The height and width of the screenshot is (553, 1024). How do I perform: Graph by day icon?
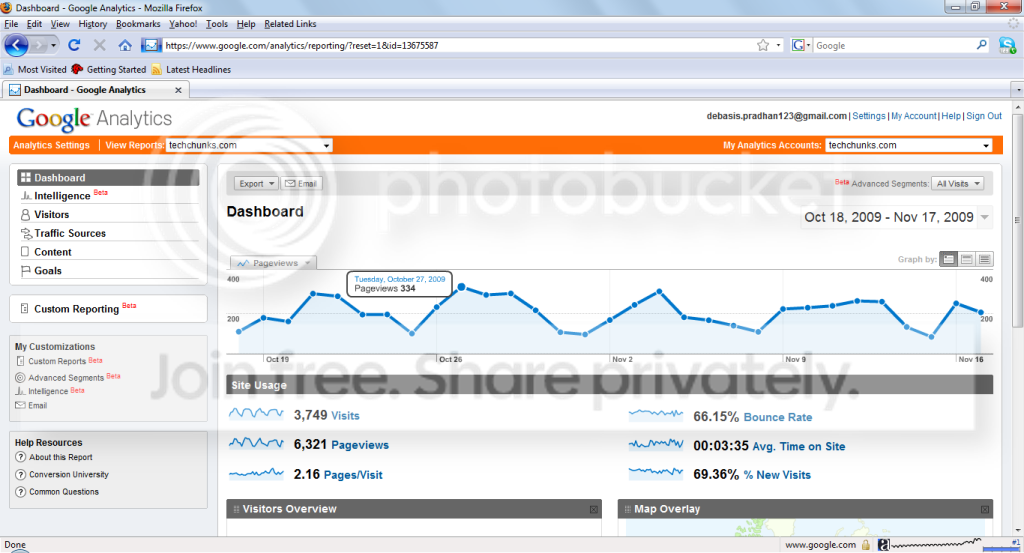click(948, 259)
